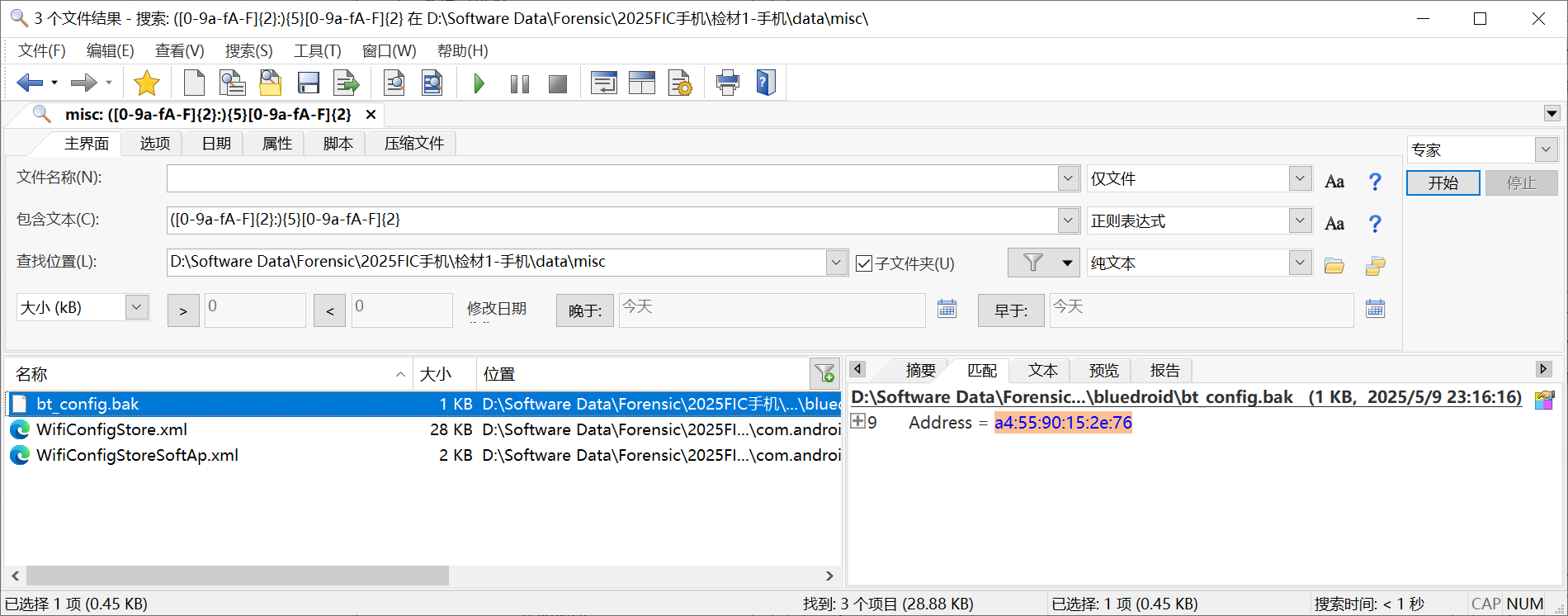Toggle the 子文件夹 subfolders checkbox
Viewport: 1568px width, 616px height.
[864, 263]
